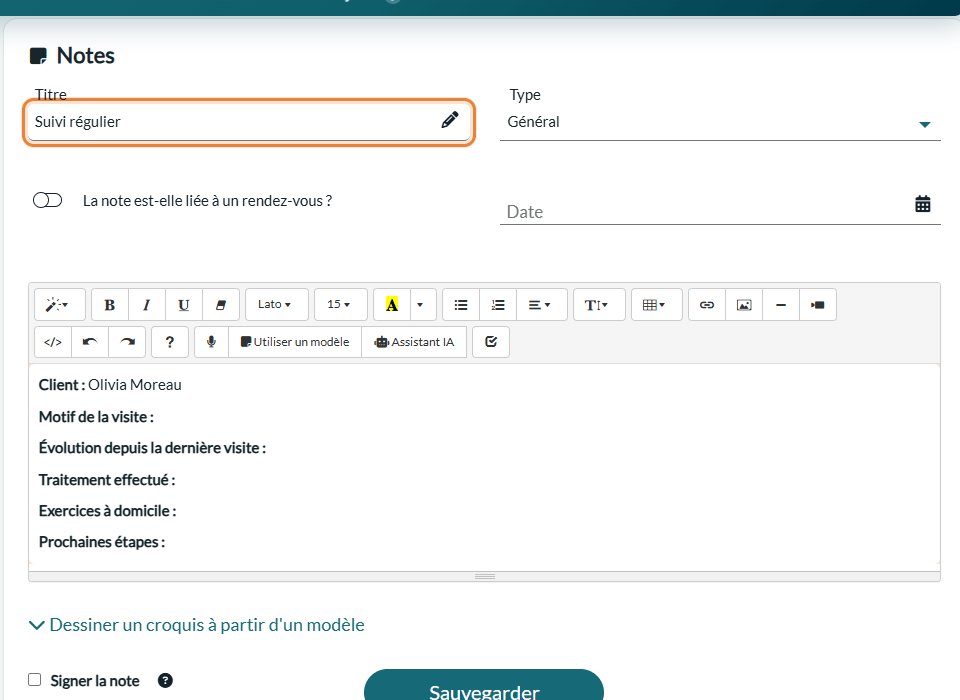Image resolution: width=960 pixels, height=700 pixels.
Task: Insert a picture into the note
Action: point(744,305)
